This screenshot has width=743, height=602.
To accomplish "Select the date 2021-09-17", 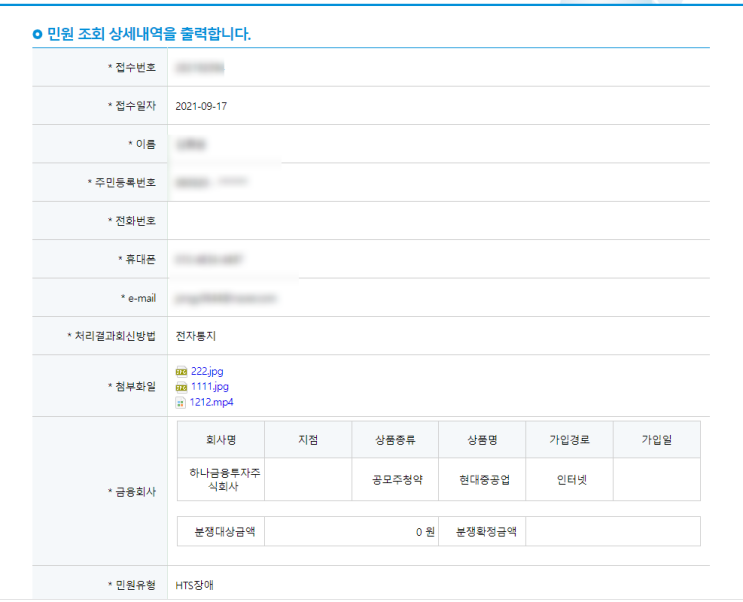I will click(201, 106).
